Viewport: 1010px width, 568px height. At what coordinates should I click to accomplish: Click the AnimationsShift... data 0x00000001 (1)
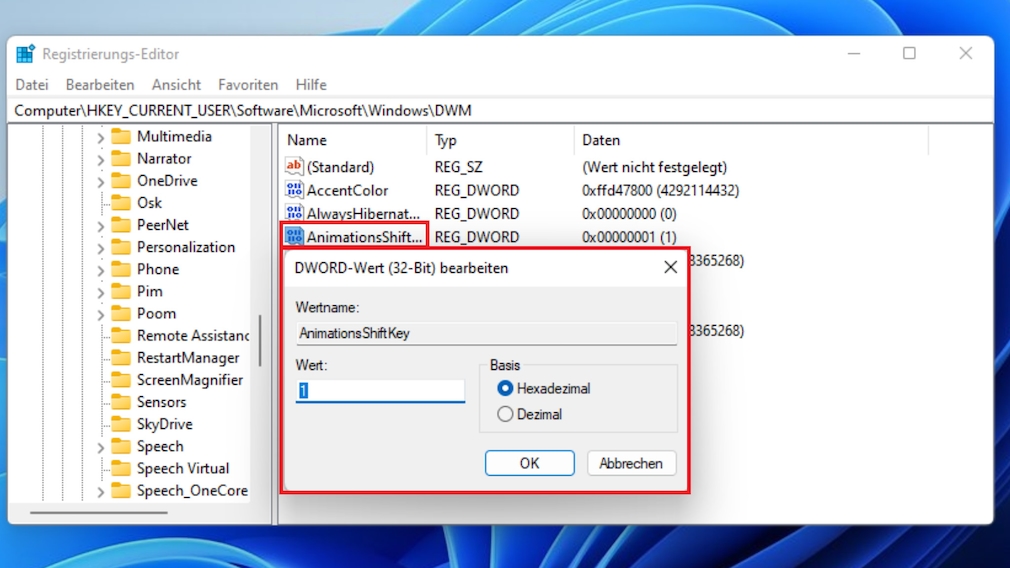click(x=629, y=237)
